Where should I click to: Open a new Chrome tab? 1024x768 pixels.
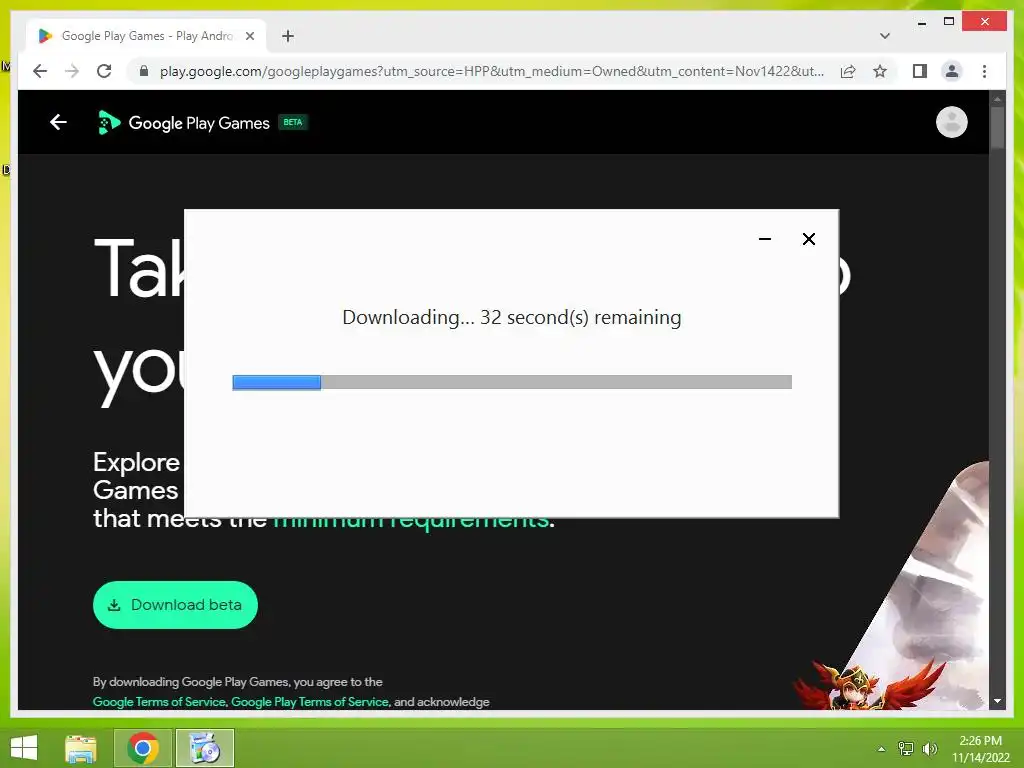tap(288, 36)
